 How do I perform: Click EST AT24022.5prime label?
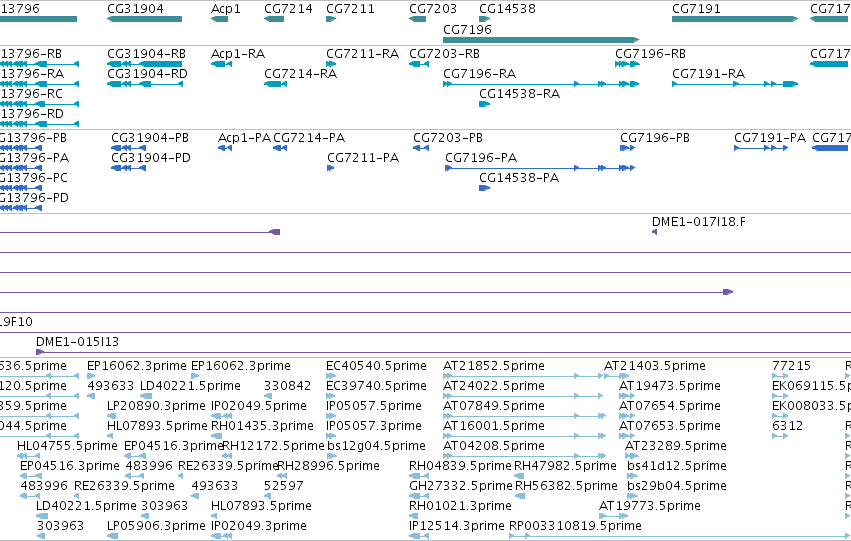(x=494, y=386)
